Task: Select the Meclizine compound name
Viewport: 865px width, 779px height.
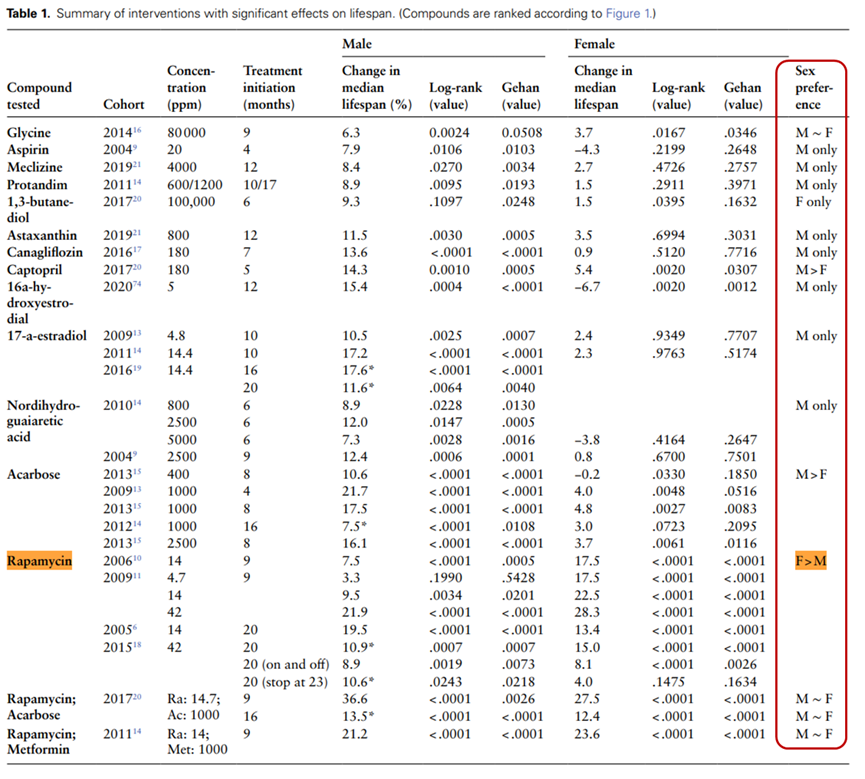Action: pyautogui.click(x=36, y=166)
